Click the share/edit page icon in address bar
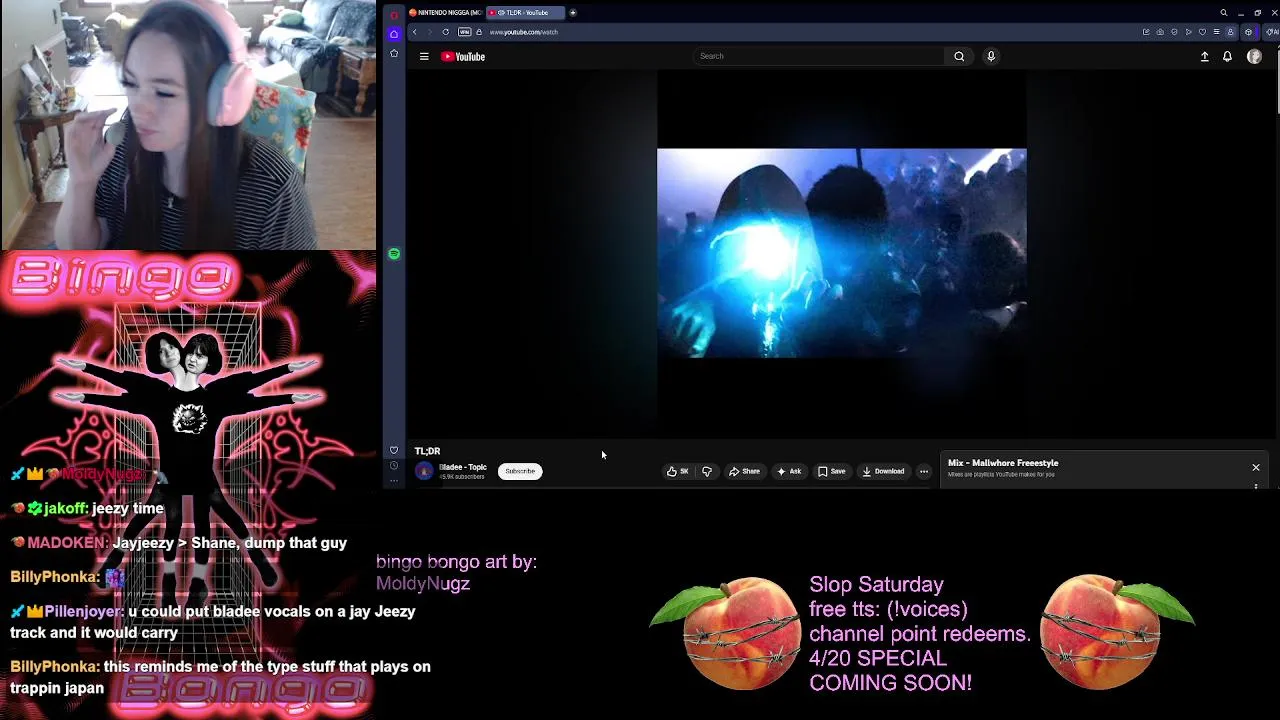Viewport: 1280px width, 720px height. pyautogui.click(x=1146, y=32)
